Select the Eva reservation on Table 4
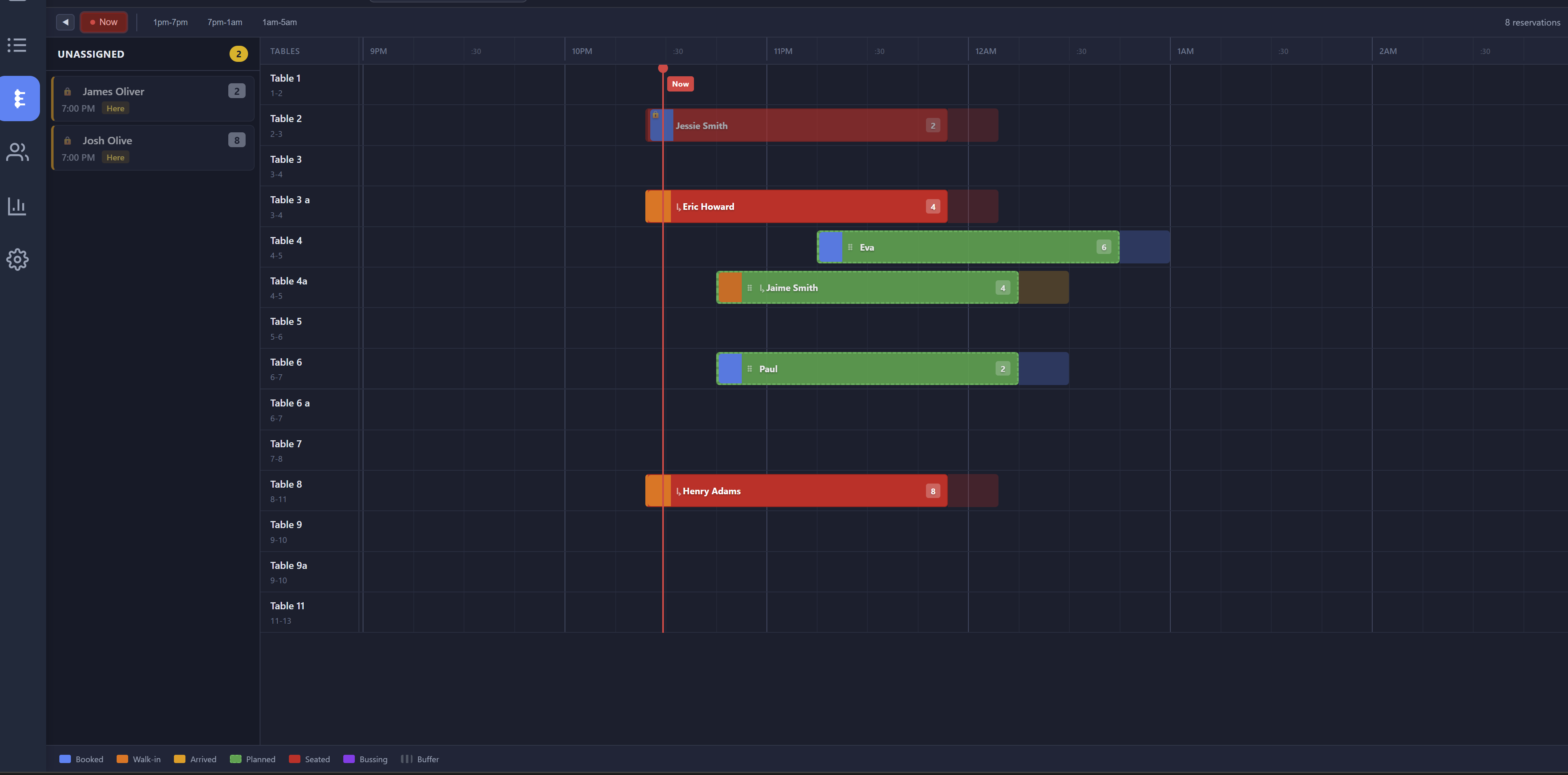The height and width of the screenshot is (775, 1568). pos(968,247)
